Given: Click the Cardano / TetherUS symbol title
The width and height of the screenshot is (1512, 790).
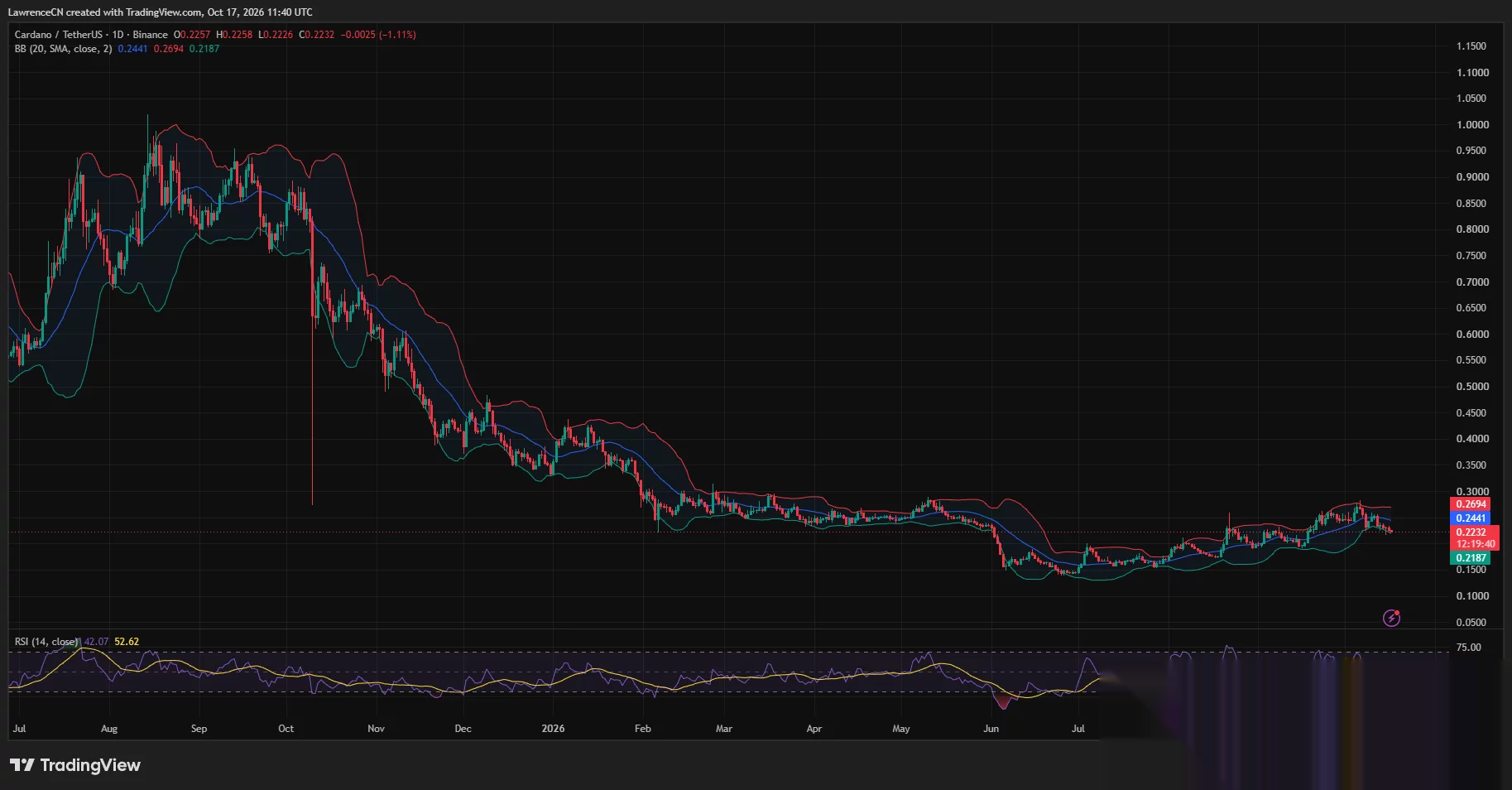Looking at the screenshot, I should point(59,35).
